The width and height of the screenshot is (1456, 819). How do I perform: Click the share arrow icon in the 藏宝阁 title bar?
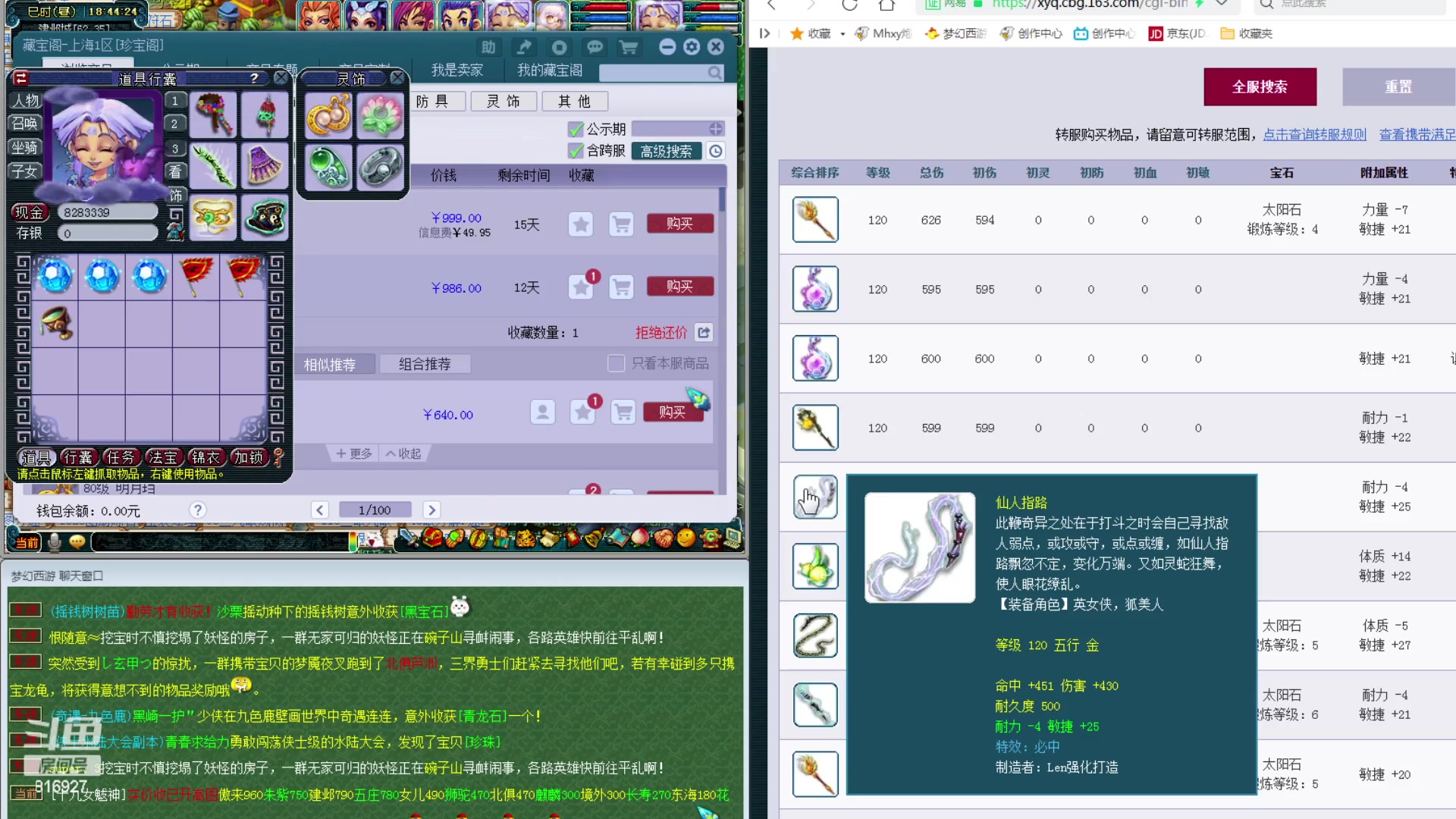[x=523, y=47]
